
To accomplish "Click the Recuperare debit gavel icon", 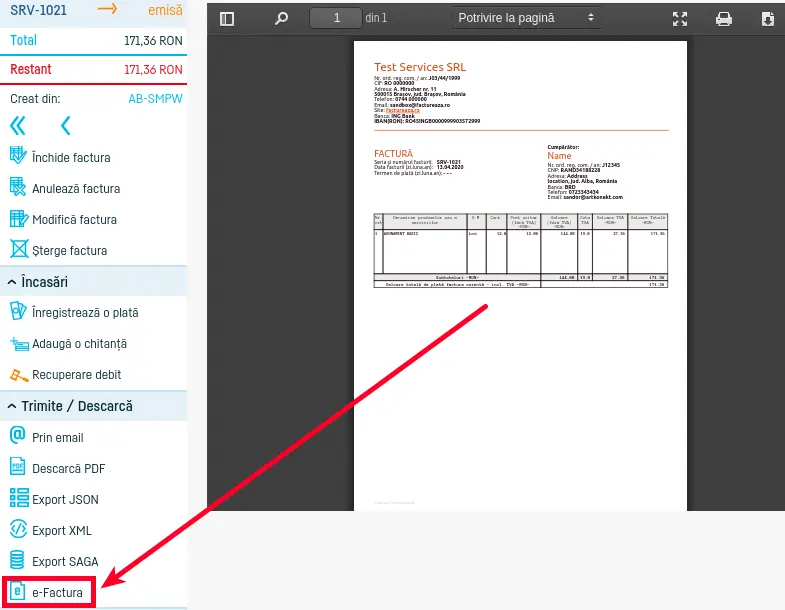I will pyautogui.click(x=19, y=375).
